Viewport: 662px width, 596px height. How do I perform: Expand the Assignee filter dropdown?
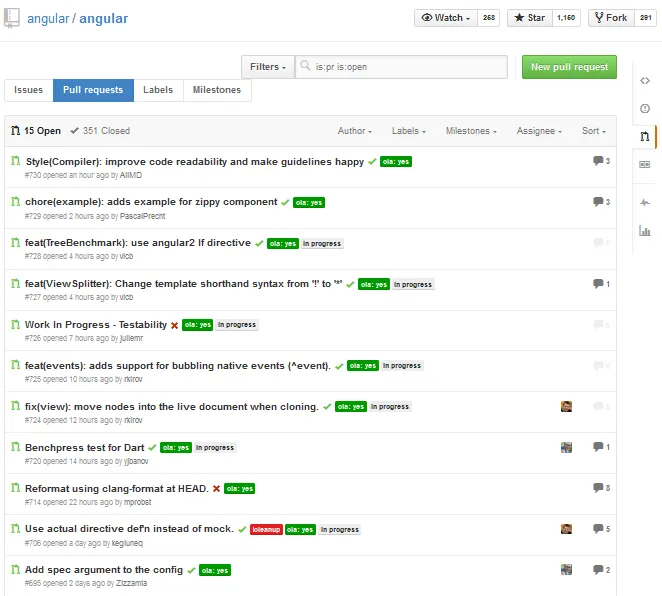(x=539, y=131)
